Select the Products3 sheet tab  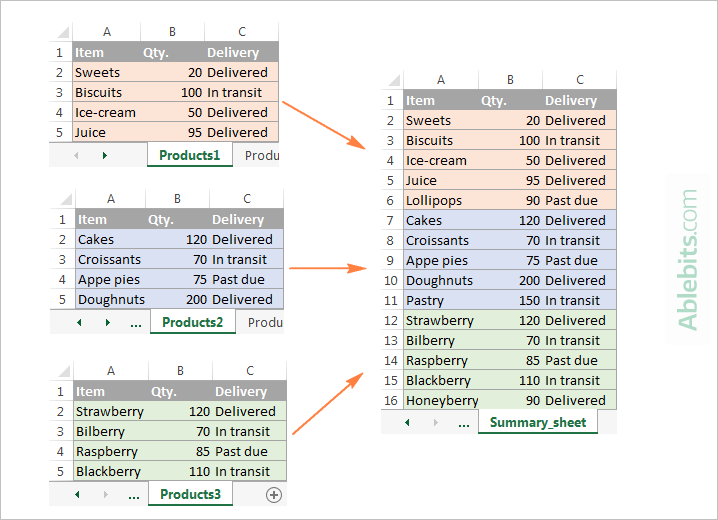(x=190, y=494)
